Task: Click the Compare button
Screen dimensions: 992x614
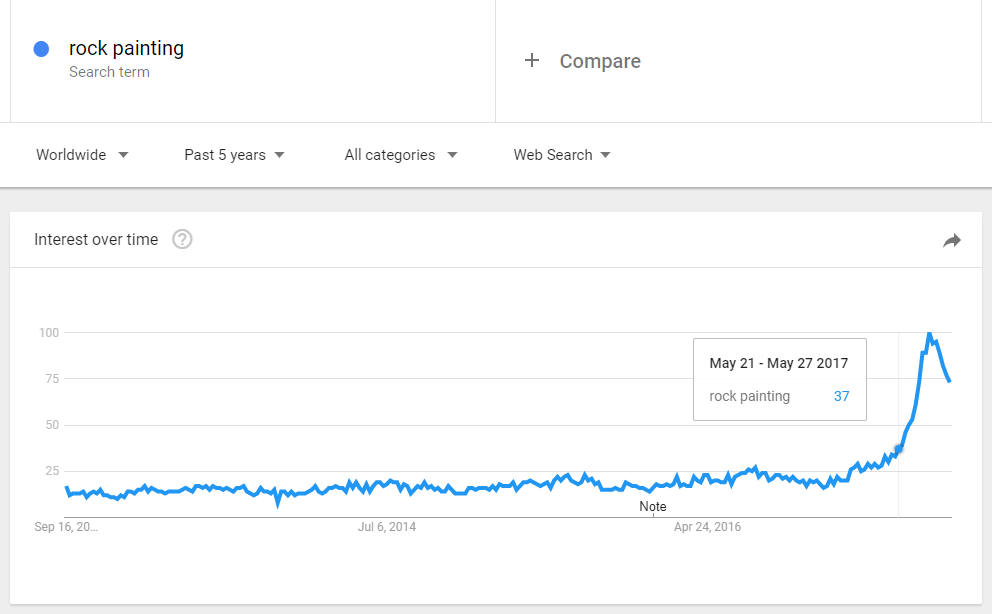Action: (583, 61)
